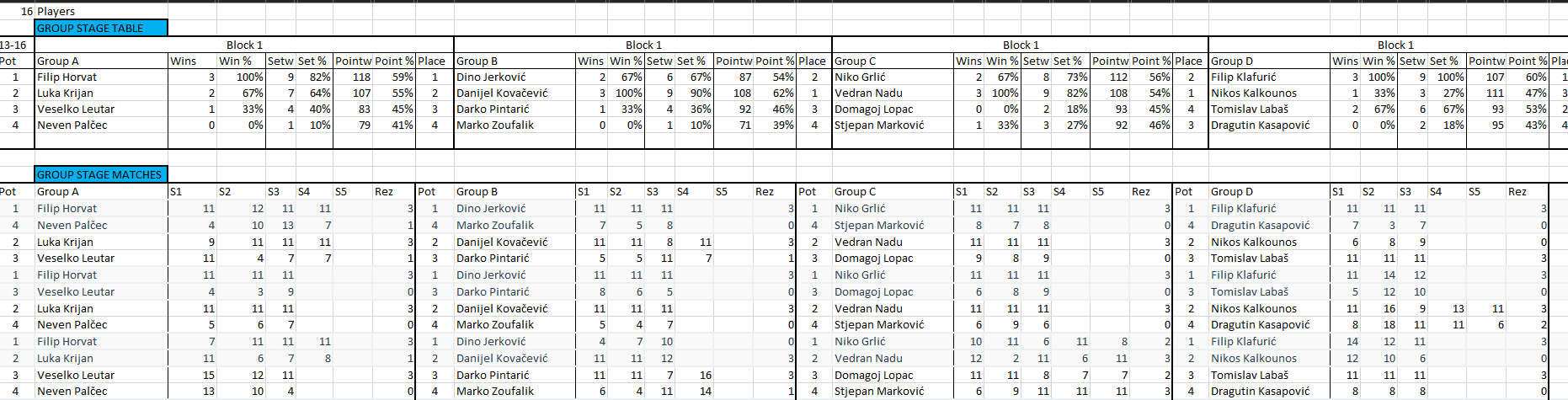Click Dragutin Kasapović in the Group D standings
This screenshot has height=400, width=1568.
point(1260,125)
